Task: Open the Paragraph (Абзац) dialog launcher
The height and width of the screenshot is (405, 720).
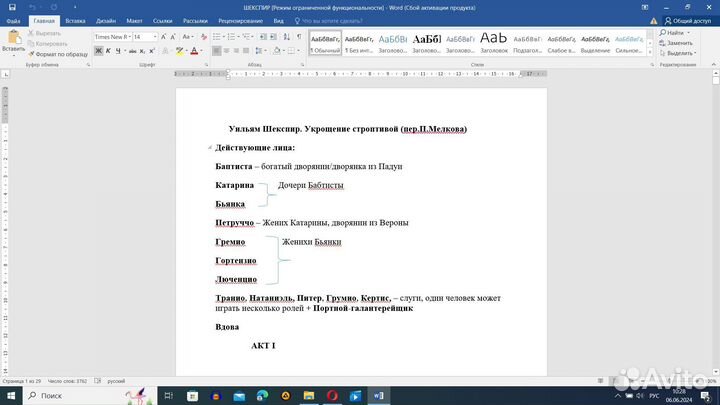Action: [303, 65]
